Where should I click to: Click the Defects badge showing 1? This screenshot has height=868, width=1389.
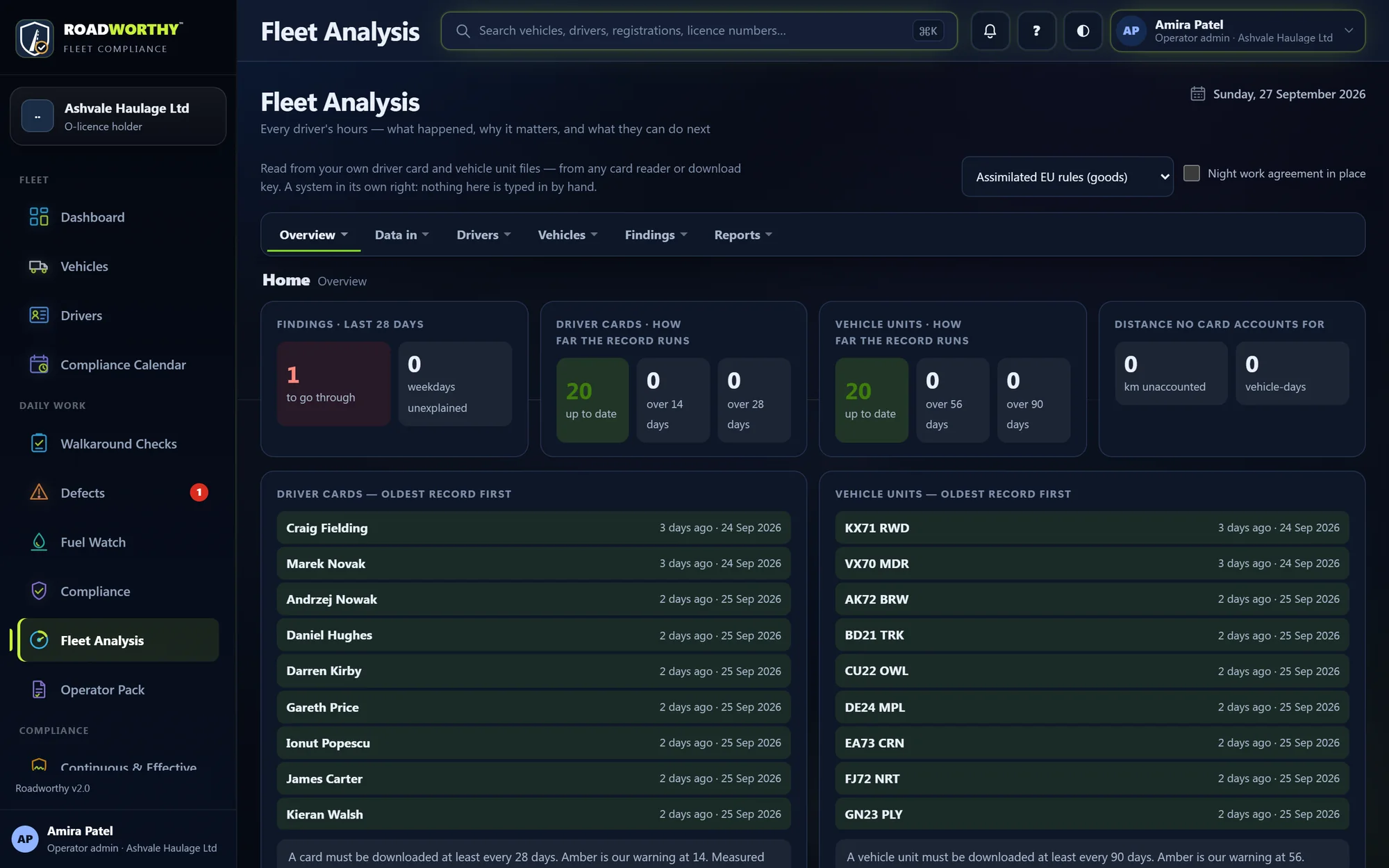click(x=199, y=492)
